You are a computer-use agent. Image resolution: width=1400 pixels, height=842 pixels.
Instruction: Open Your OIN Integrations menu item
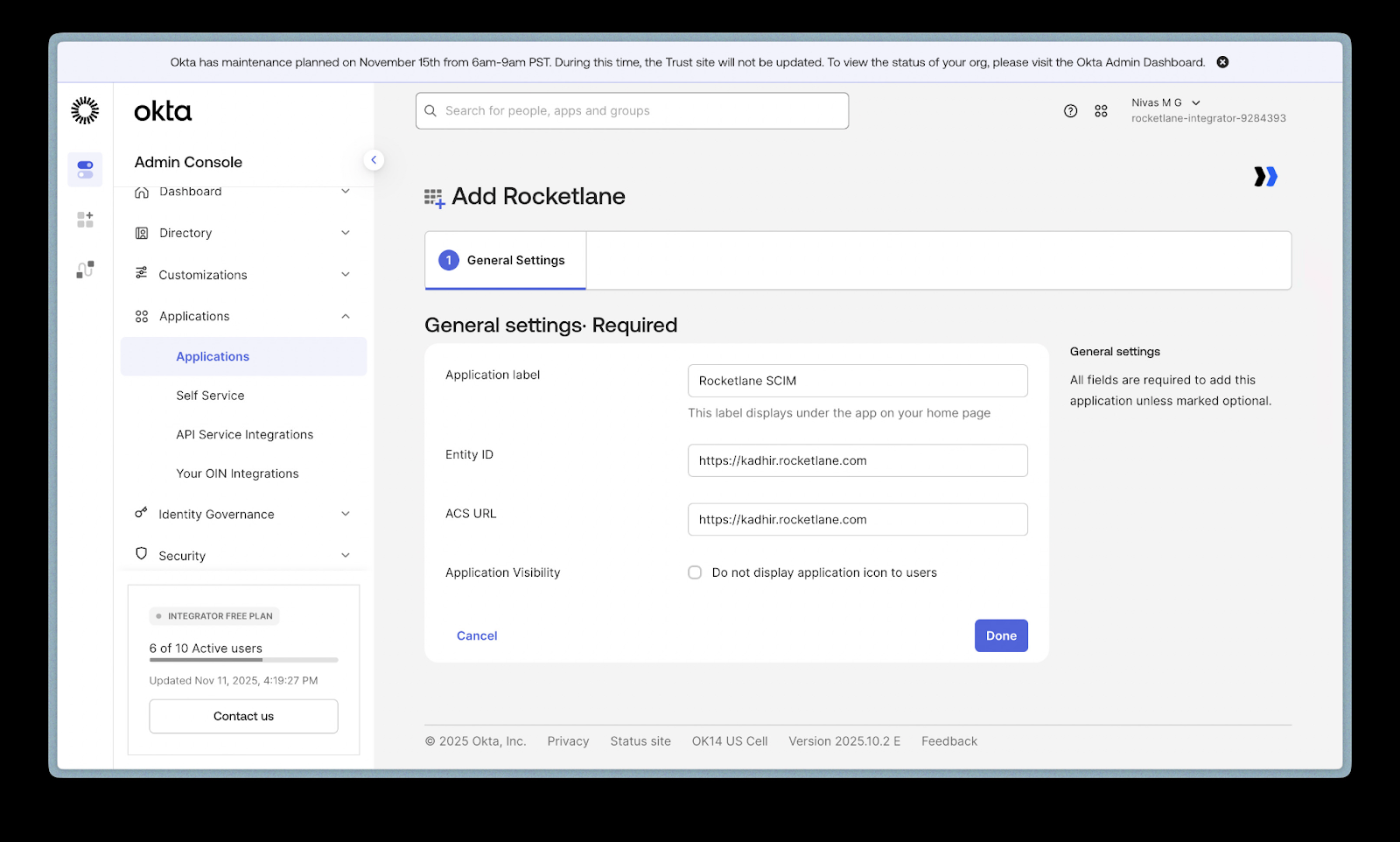click(237, 474)
